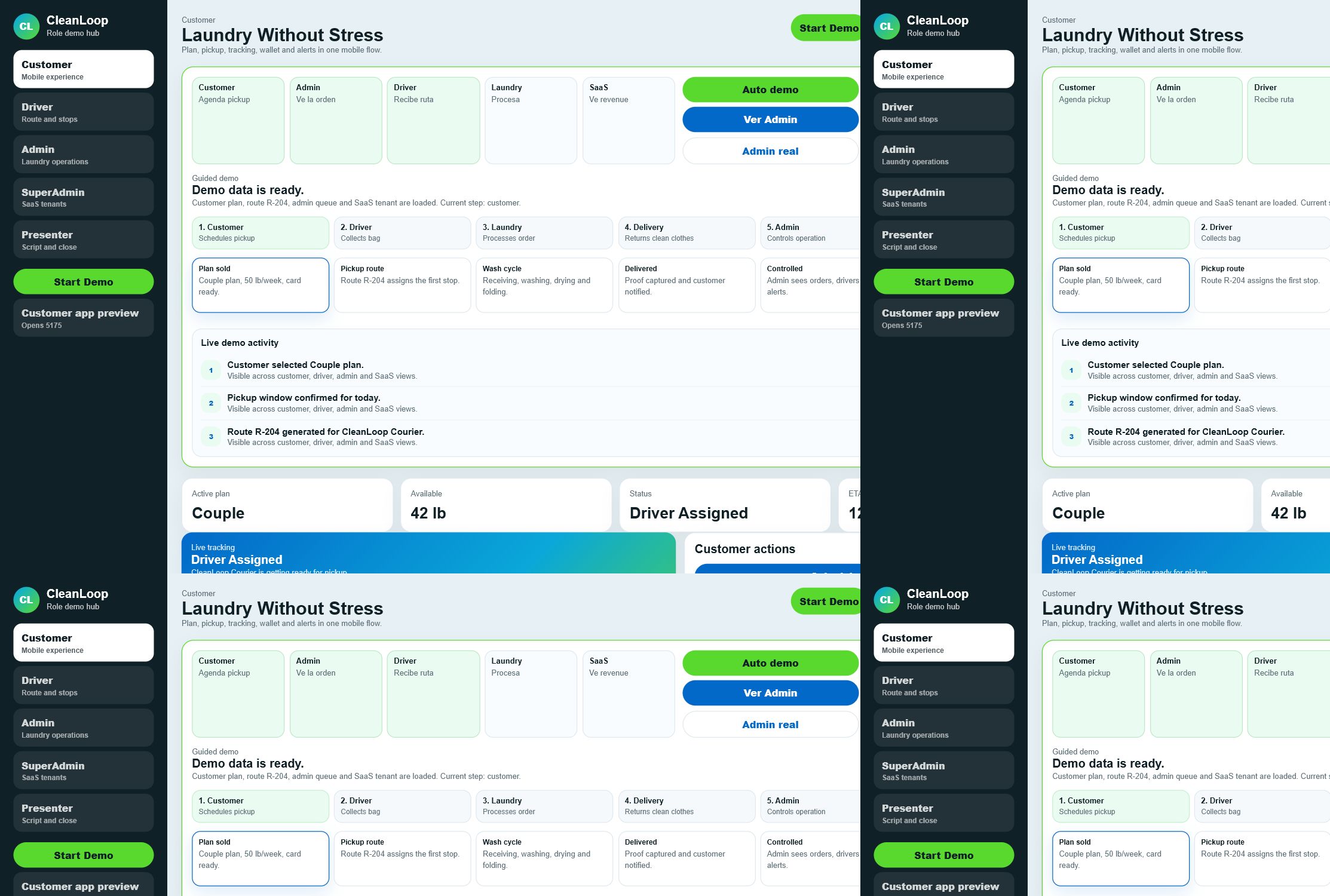Open Driver role in upper-left sidebar

pos(84,112)
